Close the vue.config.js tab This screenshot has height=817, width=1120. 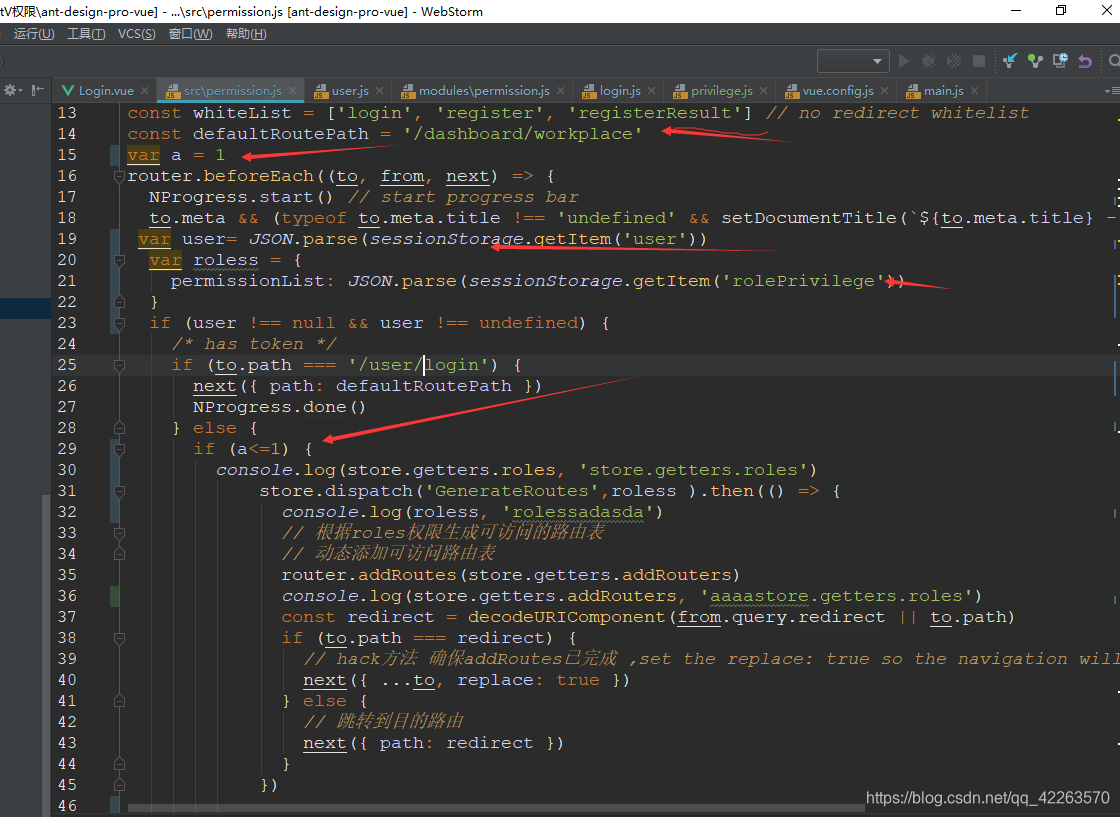884,91
